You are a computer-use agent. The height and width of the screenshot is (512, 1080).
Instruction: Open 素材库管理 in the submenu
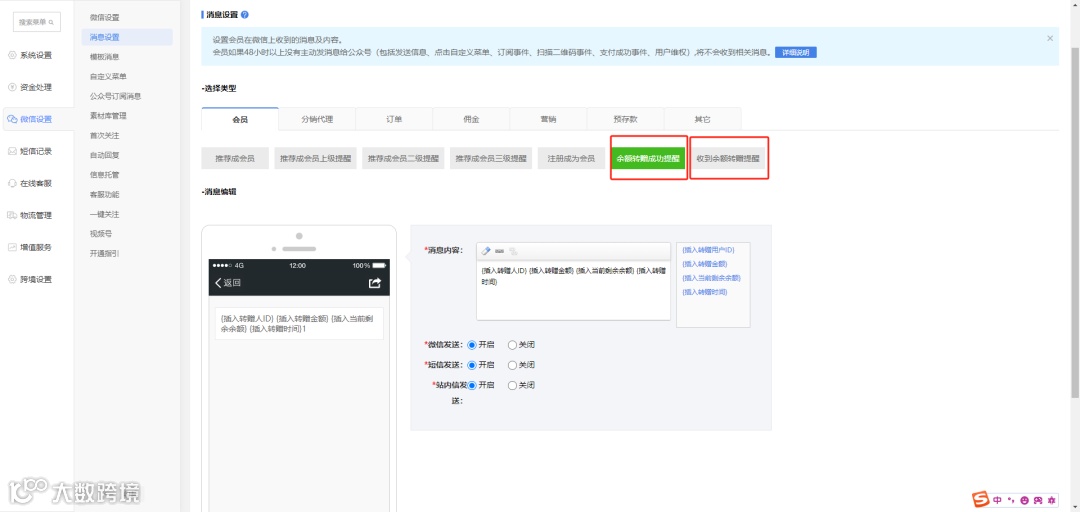click(x=108, y=116)
